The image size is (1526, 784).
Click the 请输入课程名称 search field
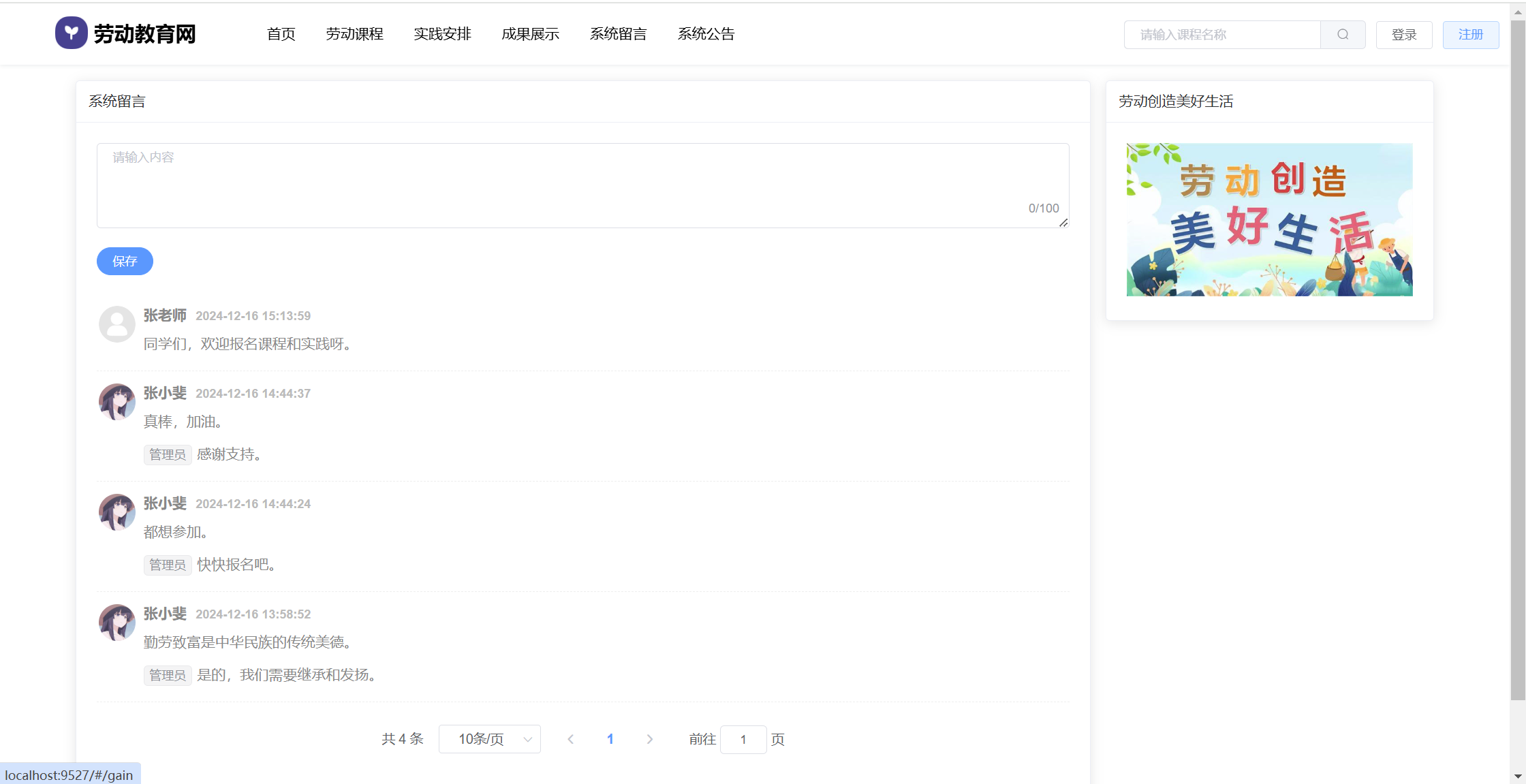click(x=1222, y=35)
